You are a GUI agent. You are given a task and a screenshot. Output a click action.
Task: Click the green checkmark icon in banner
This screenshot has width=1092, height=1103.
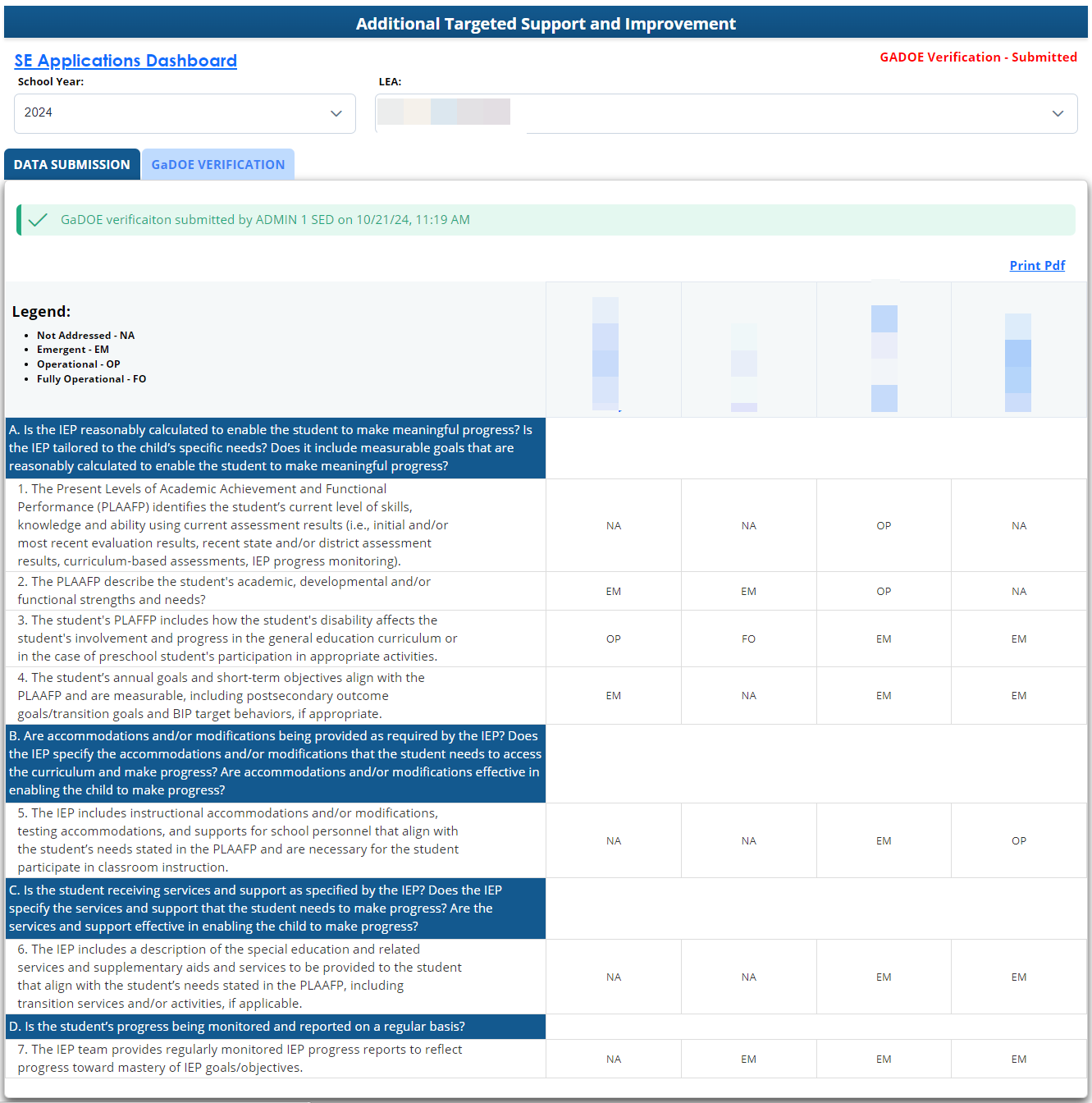point(38,220)
